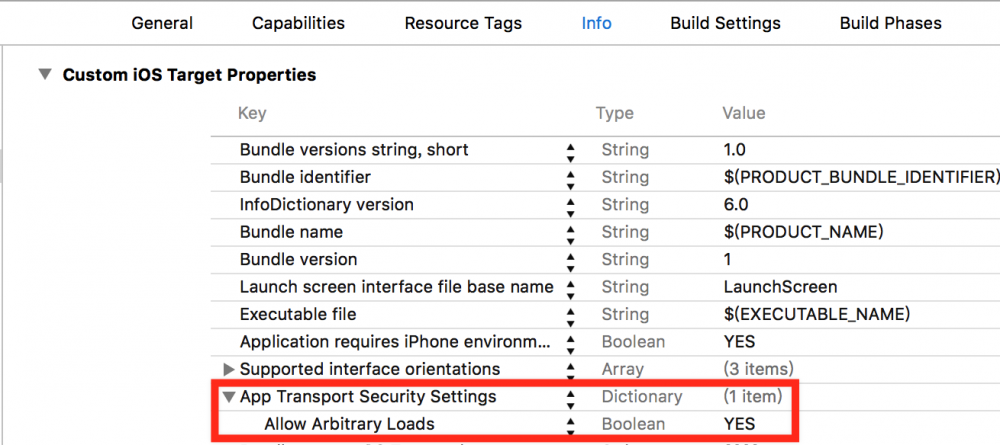The width and height of the screenshot is (1000, 445).
Task: Click the Bundle versions string value 1.0
Action: click(x=735, y=150)
